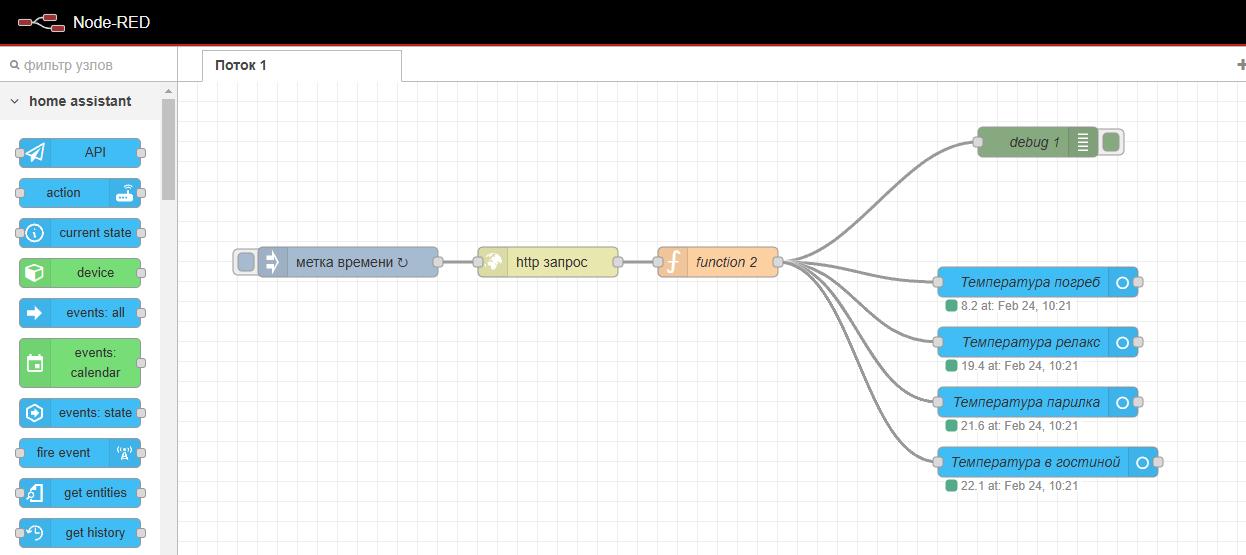The image size is (1246, 555).
Task: Click the palette vertical scrollbar
Action: click(168, 150)
